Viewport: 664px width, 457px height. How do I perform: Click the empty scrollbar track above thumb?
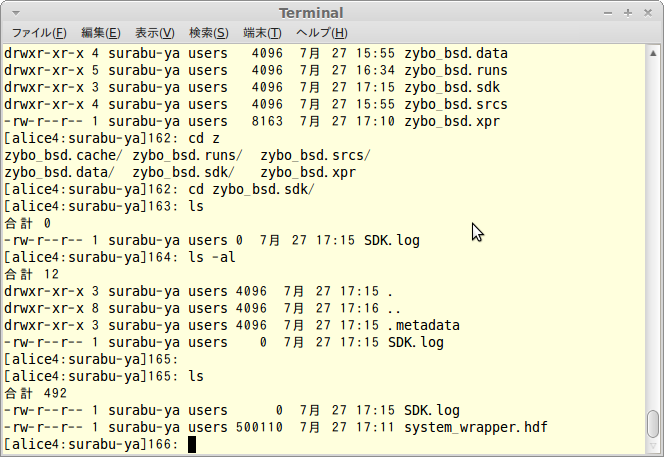click(x=653, y=233)
